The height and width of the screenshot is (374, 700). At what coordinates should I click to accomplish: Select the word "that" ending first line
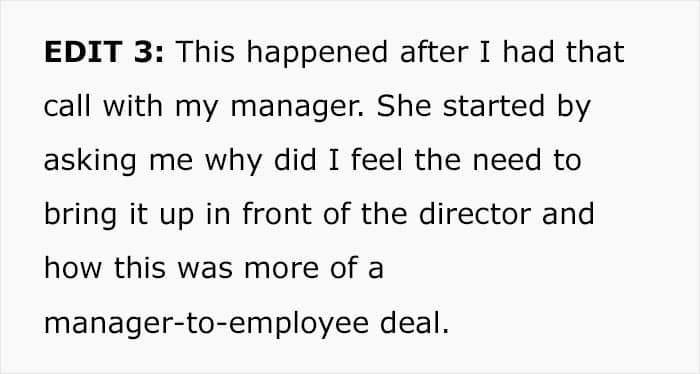click(x=595, y=52)
